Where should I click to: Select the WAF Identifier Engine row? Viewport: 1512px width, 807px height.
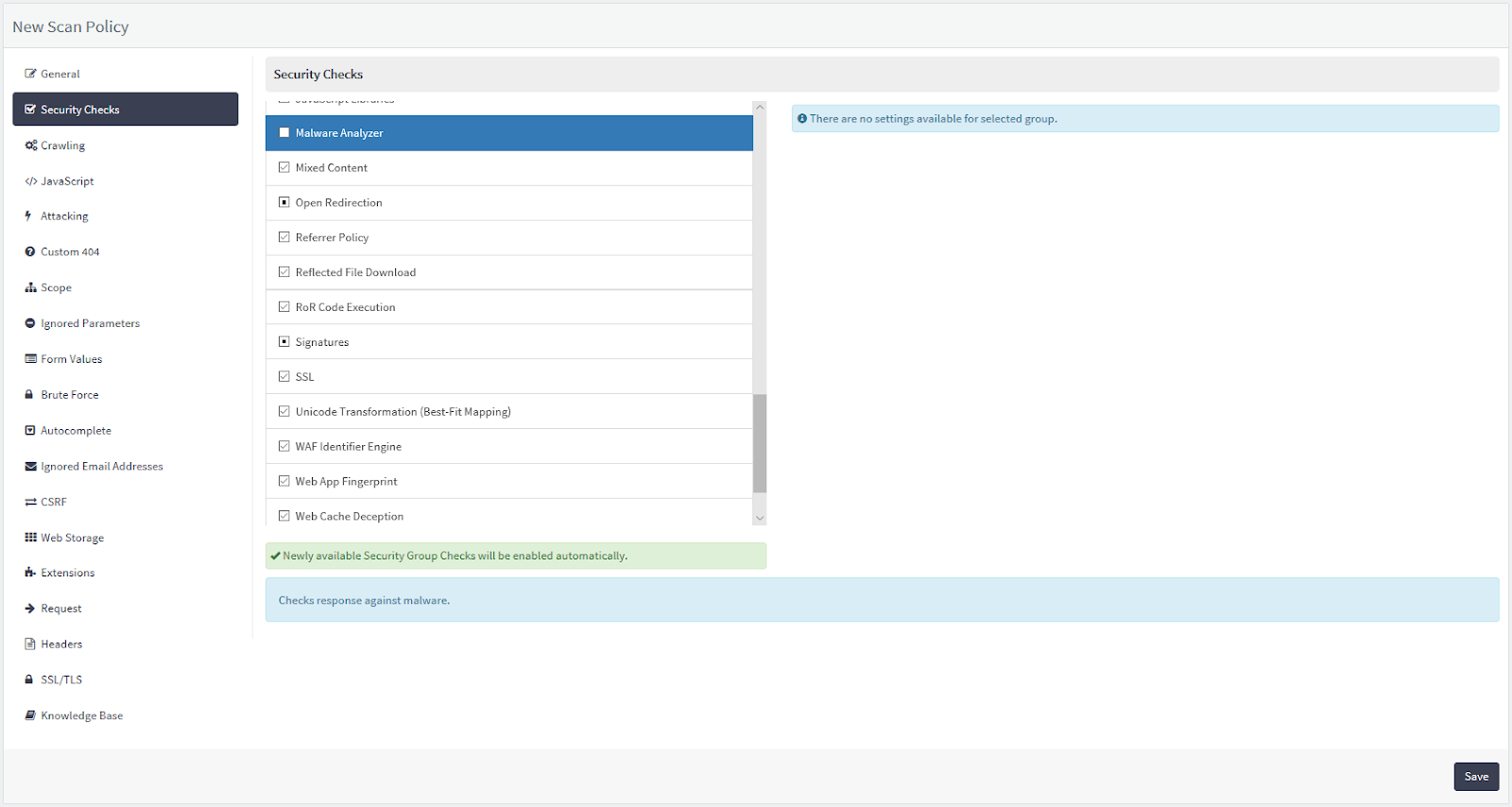point(348,447)
